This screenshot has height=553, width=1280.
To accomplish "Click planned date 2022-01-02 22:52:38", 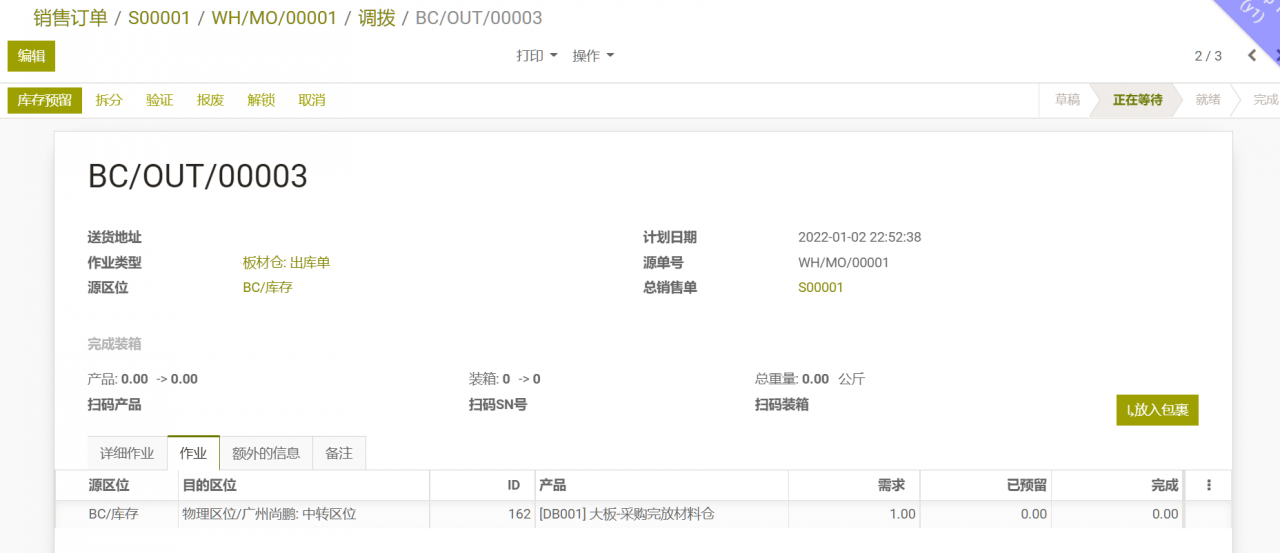I will [859, 237].
